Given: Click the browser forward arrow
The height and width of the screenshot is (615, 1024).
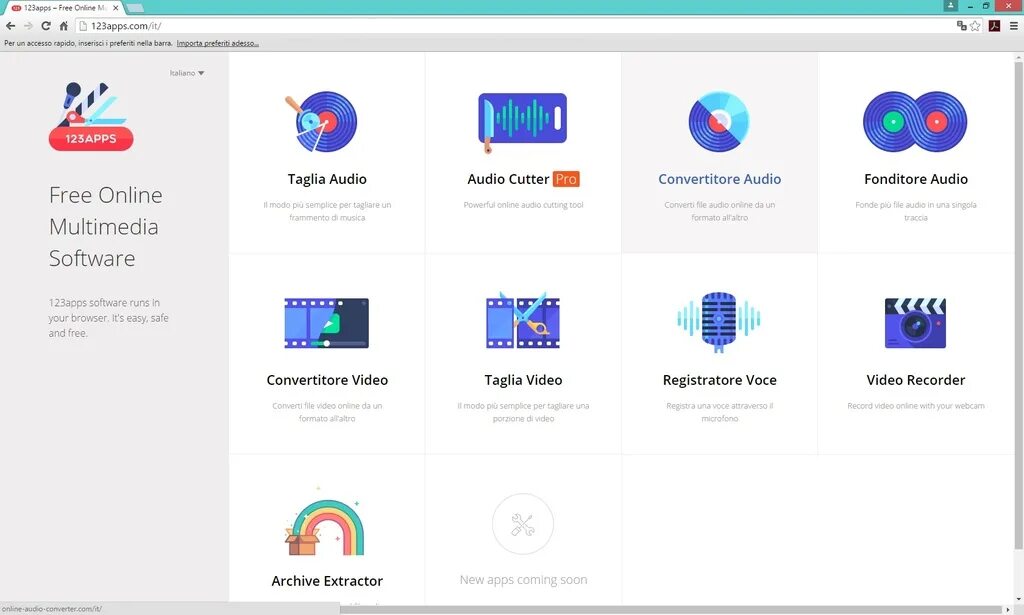Looking at the screenshot, I should coord(28,26).
